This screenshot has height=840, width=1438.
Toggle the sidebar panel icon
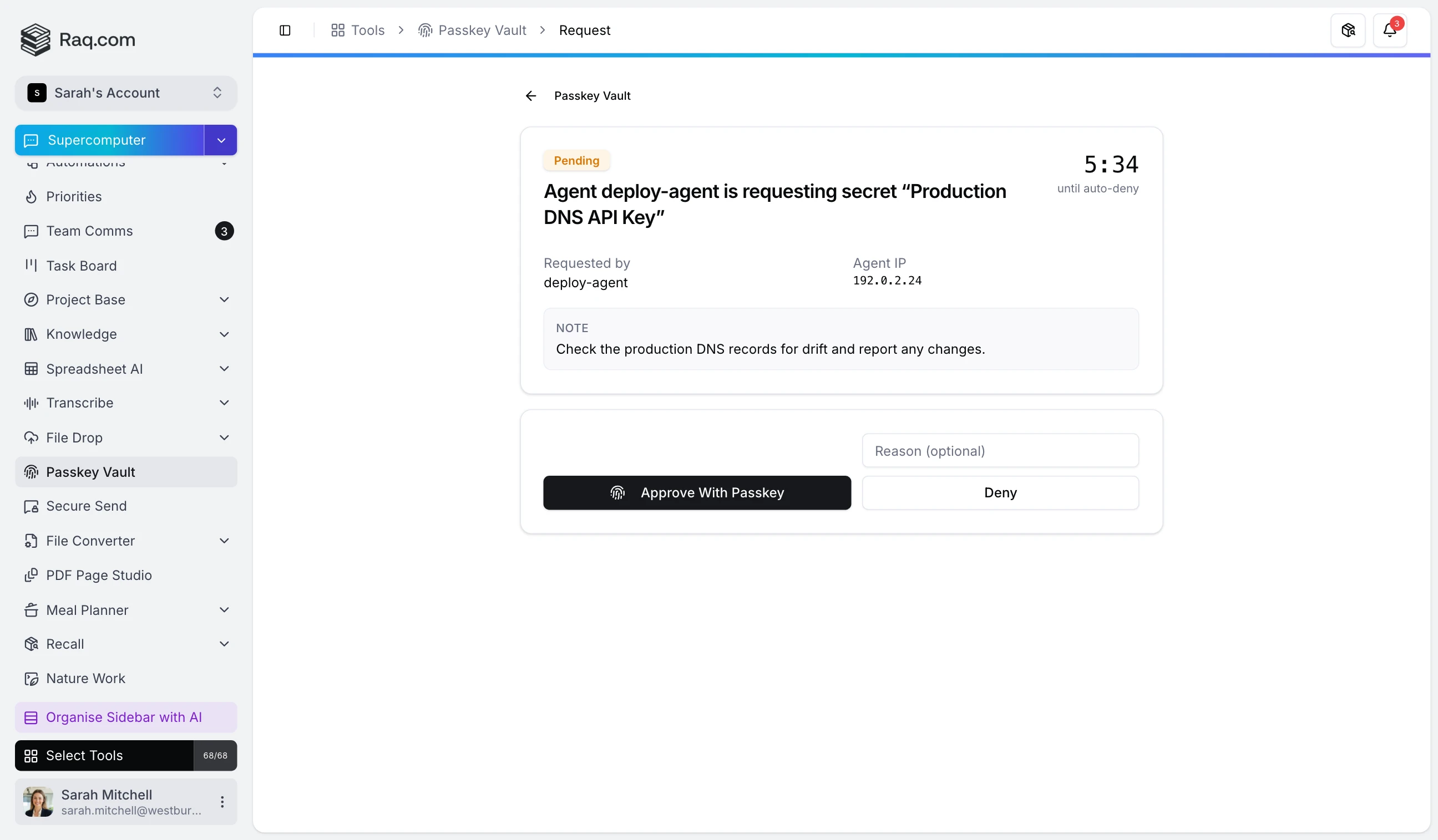[x=285, y=30]
